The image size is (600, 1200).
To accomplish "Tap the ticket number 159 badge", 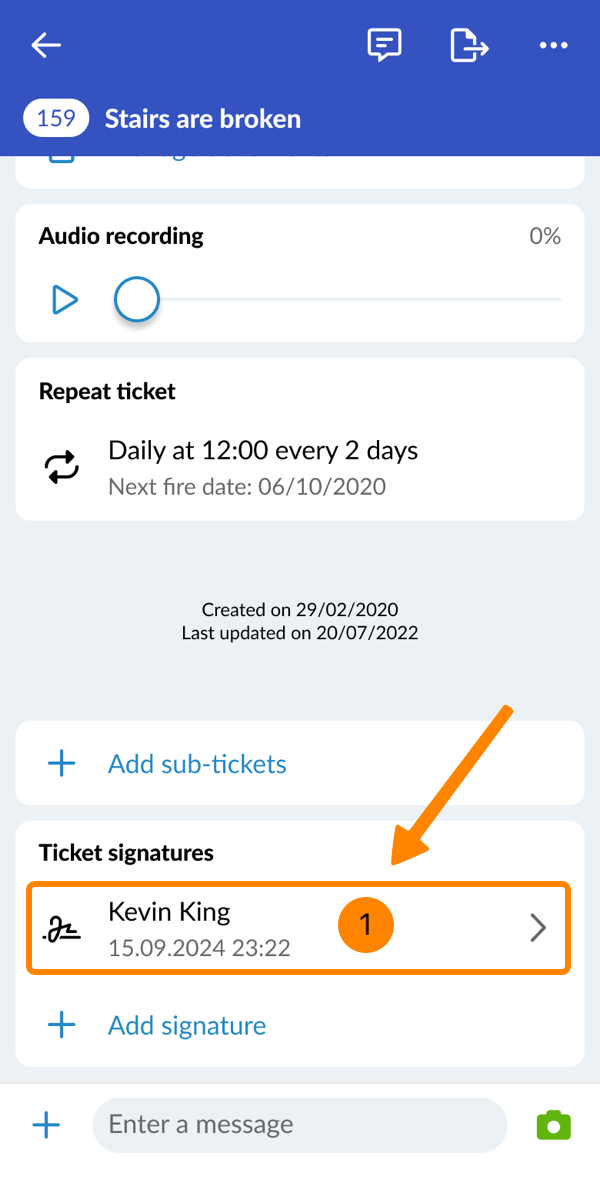I will 56,119.
